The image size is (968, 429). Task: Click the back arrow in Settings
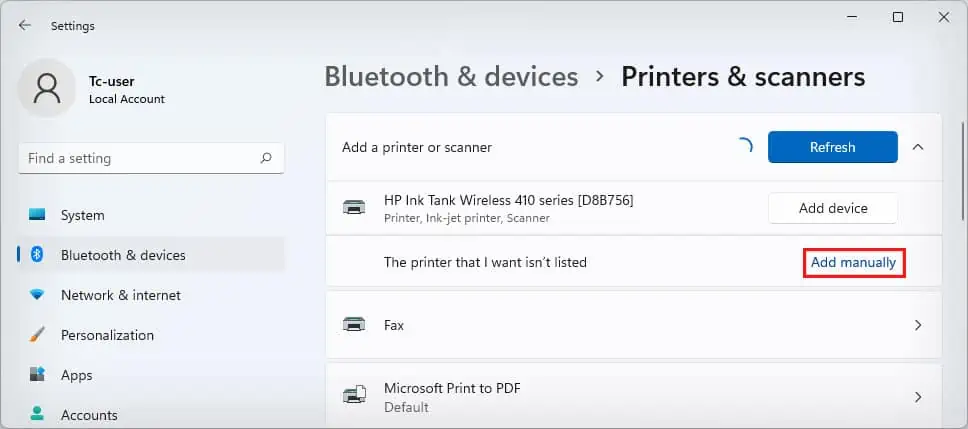click(24, 26)
